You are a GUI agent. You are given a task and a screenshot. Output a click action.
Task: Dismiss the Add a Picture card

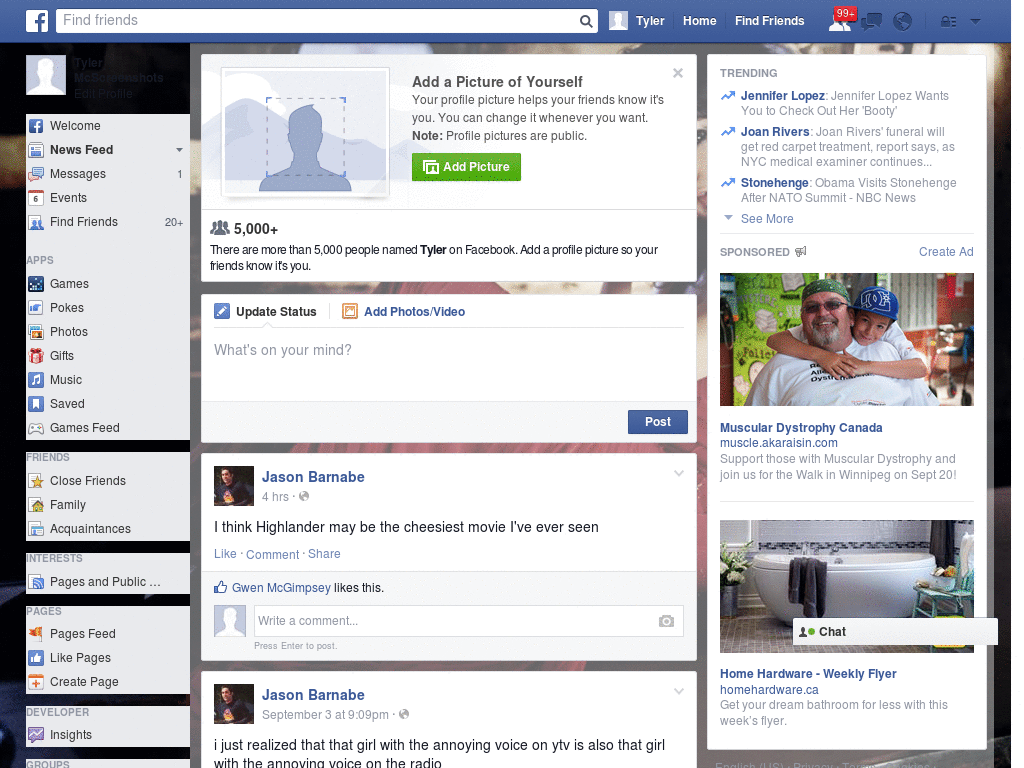tap(678, 73)
